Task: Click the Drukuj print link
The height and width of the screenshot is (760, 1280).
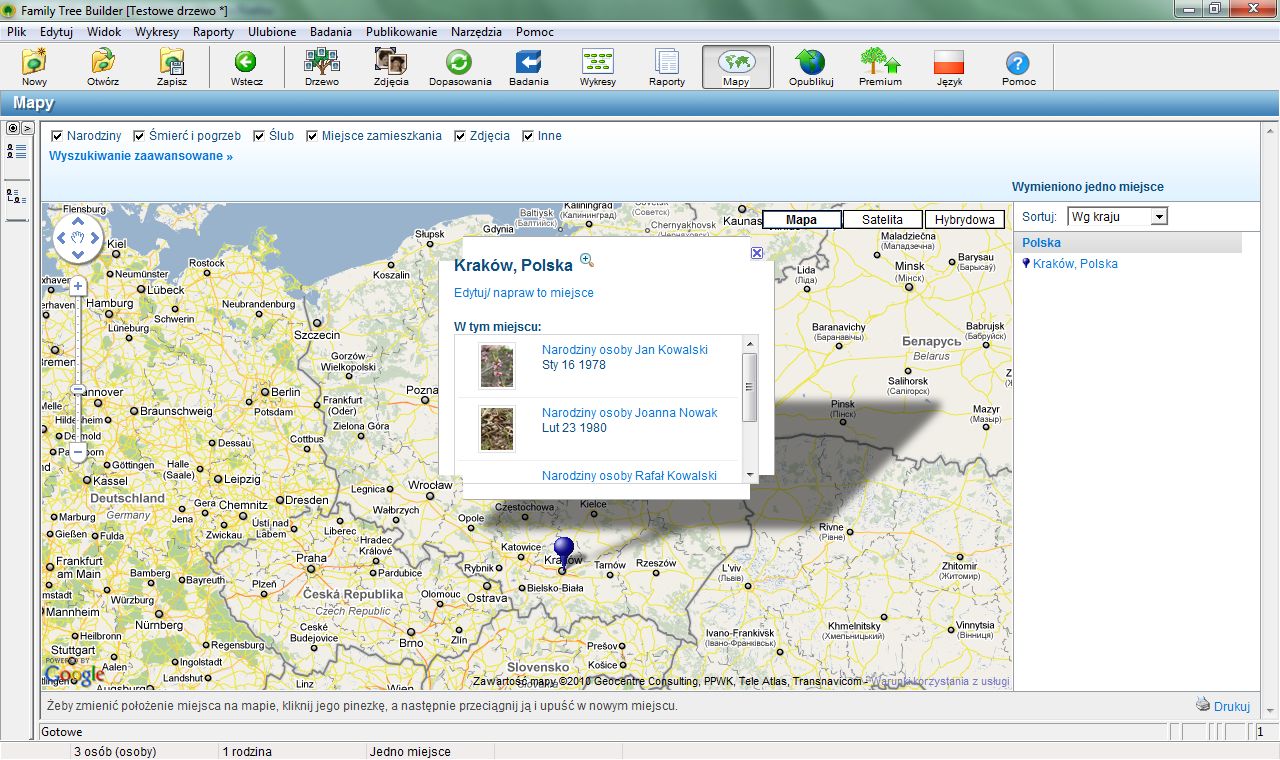Action: point(1231,706)
